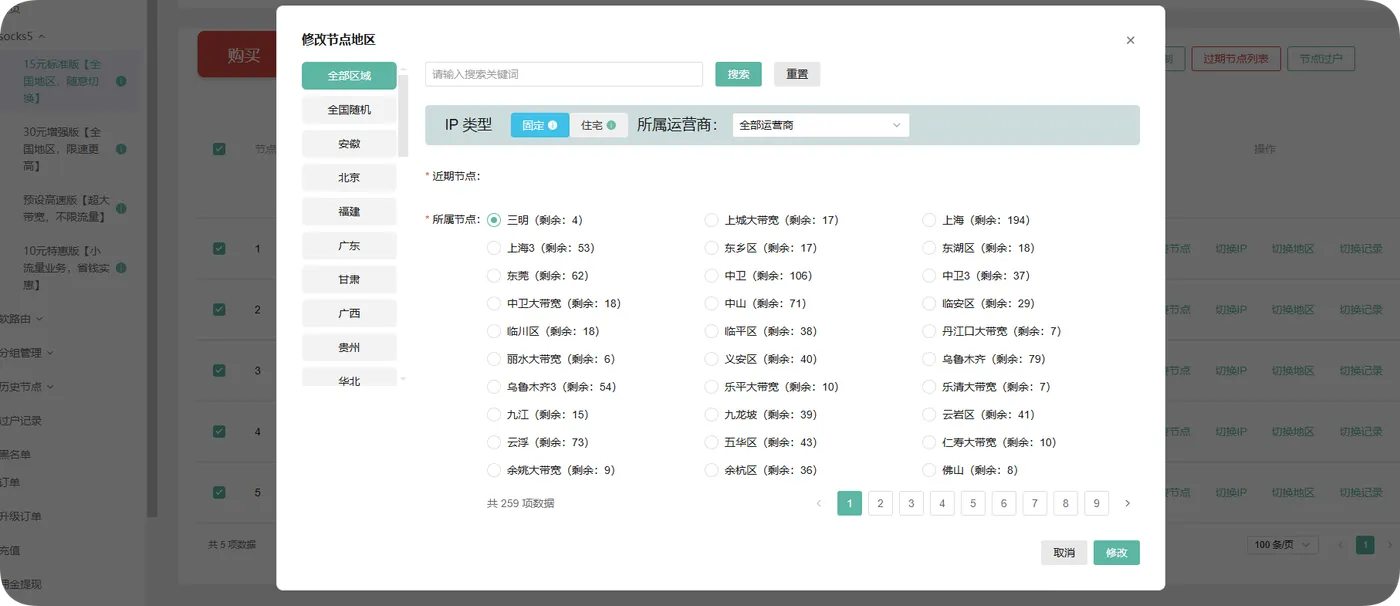
Task: Toggle the checkbox for row 3
Action: click(219, 370)
